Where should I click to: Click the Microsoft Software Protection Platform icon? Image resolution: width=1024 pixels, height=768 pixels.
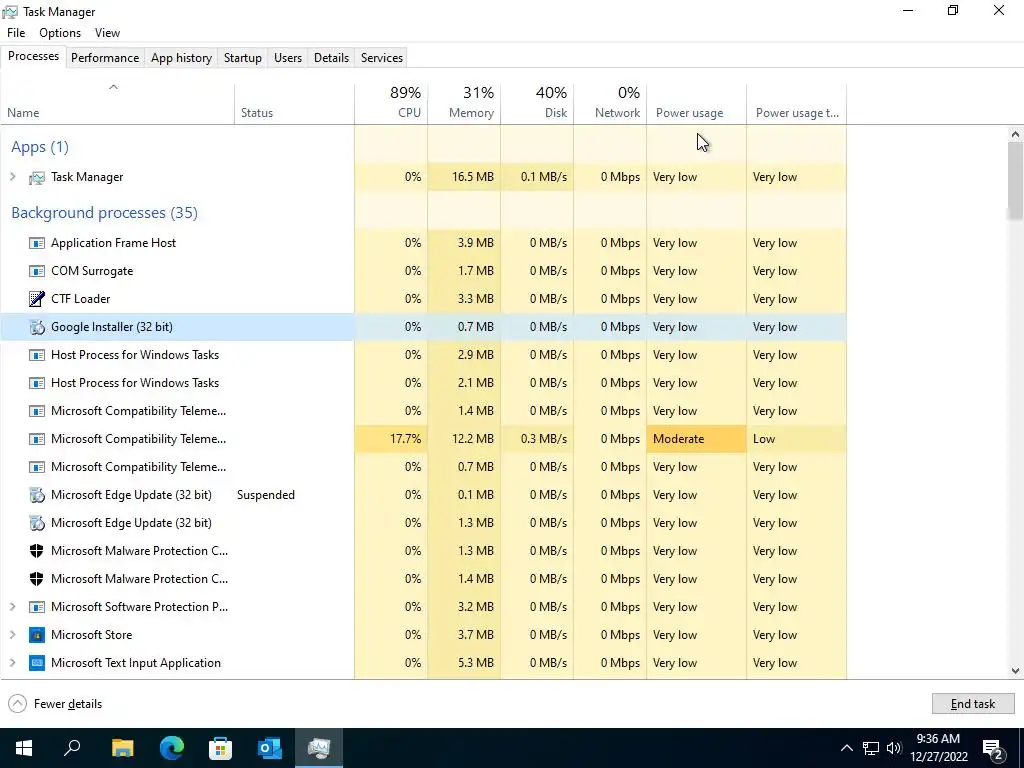37,607
